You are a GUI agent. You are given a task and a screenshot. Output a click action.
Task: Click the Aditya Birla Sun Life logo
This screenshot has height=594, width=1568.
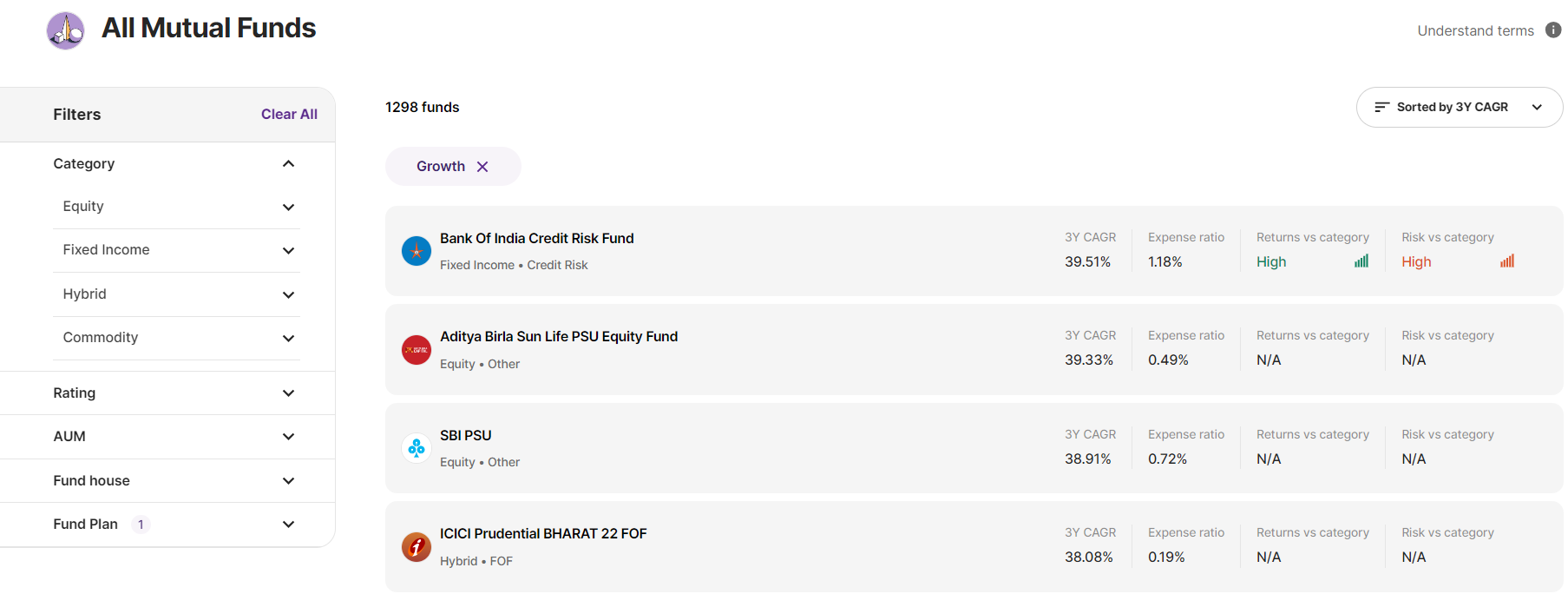tap(417, 350)
